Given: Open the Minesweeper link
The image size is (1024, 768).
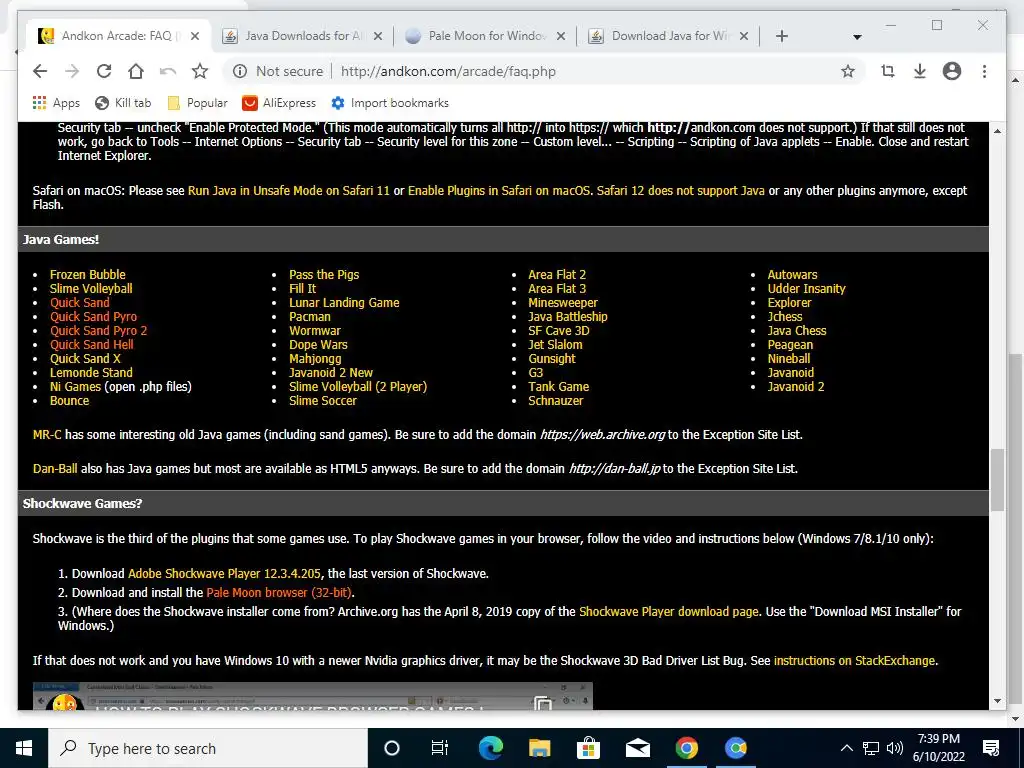Looking at the screenshot, I should point(563,302).
